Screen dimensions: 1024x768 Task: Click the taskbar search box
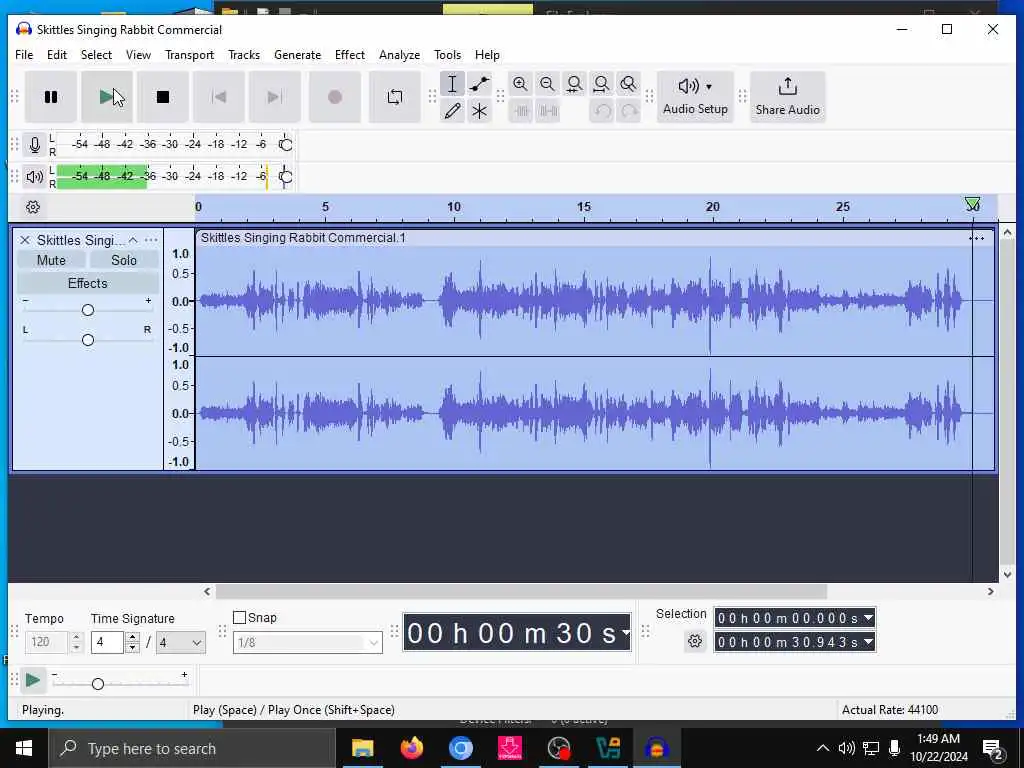192,748
